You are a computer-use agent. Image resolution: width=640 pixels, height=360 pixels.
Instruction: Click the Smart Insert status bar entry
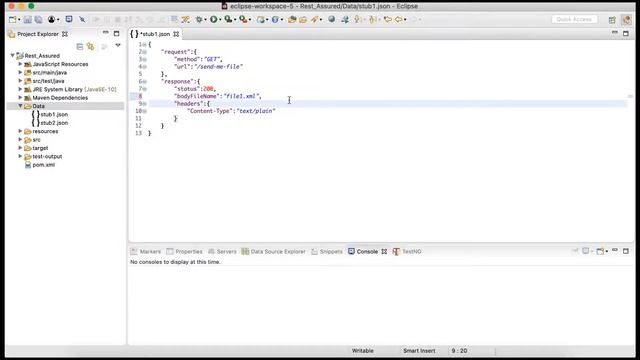tap(419, 351)
